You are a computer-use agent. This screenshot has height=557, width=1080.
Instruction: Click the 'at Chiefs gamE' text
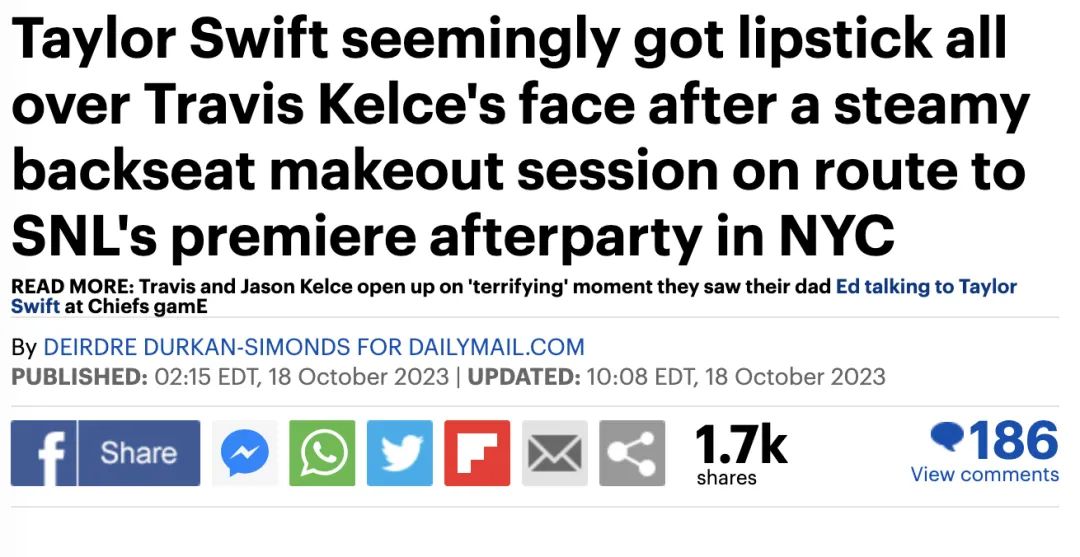136,306
